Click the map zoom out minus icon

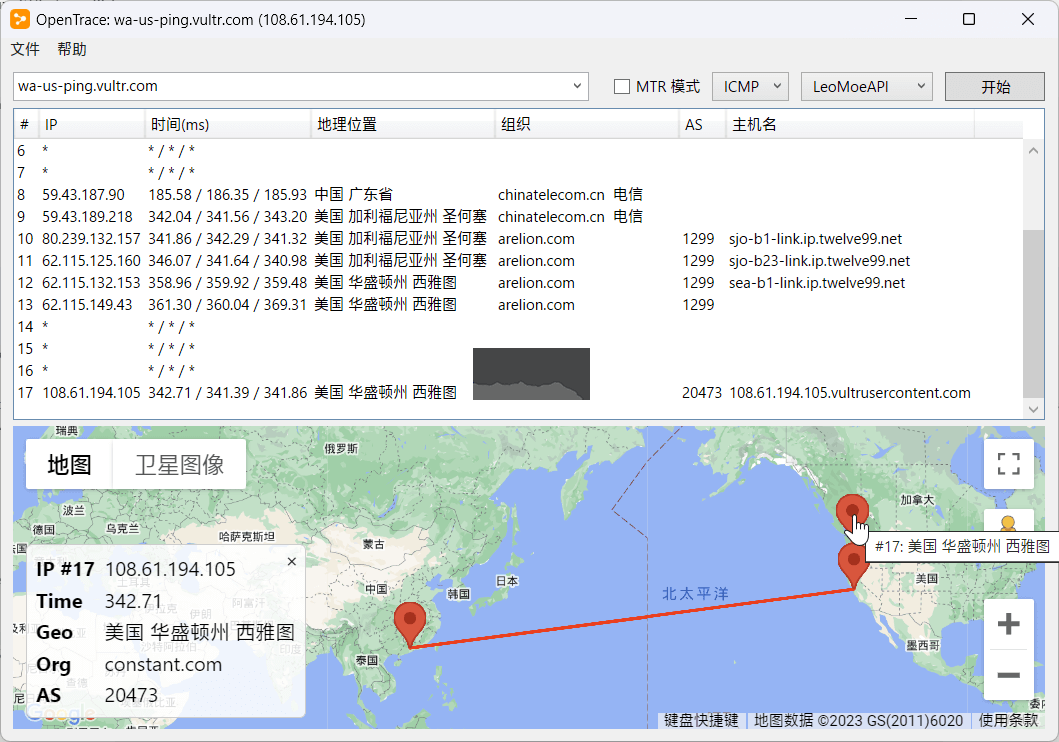pos(1008,675)
